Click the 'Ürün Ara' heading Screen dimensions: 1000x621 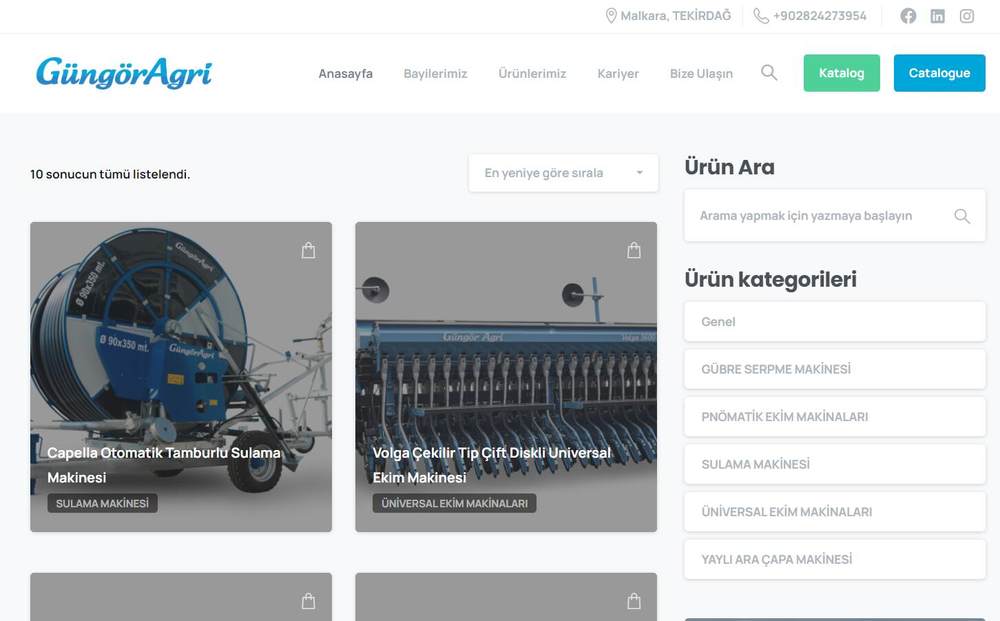pos(730,167)
